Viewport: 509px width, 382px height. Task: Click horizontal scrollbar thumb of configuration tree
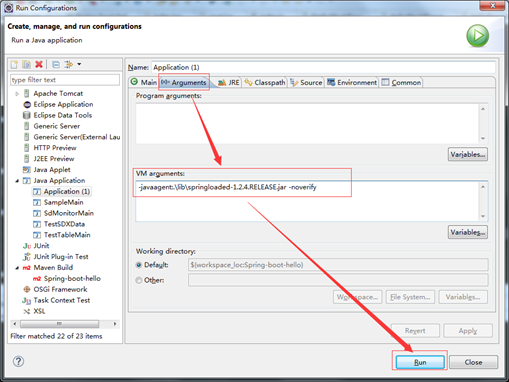(59, 324)
